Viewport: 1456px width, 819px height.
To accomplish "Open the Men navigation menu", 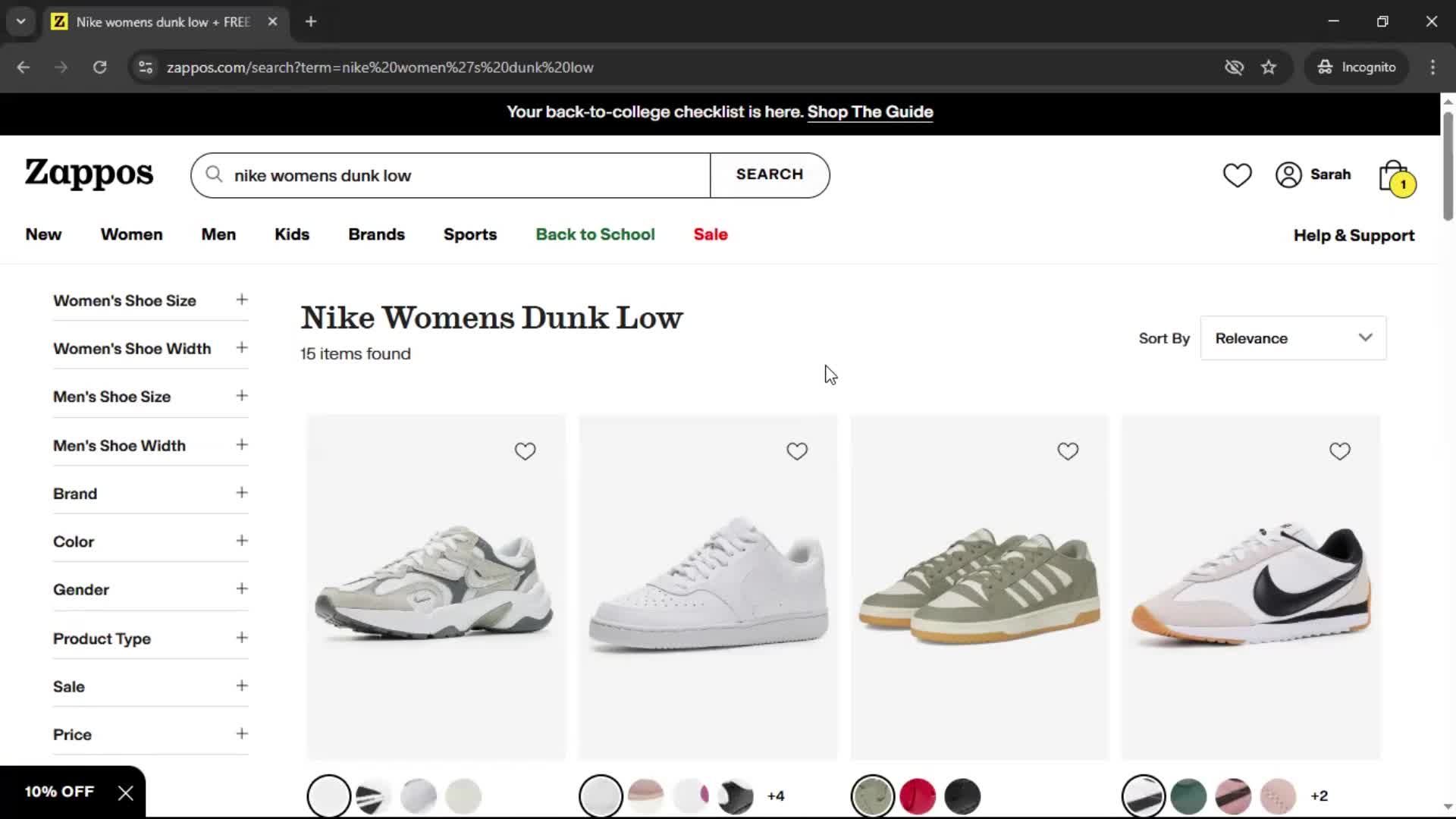I will [x=218, y=234].
